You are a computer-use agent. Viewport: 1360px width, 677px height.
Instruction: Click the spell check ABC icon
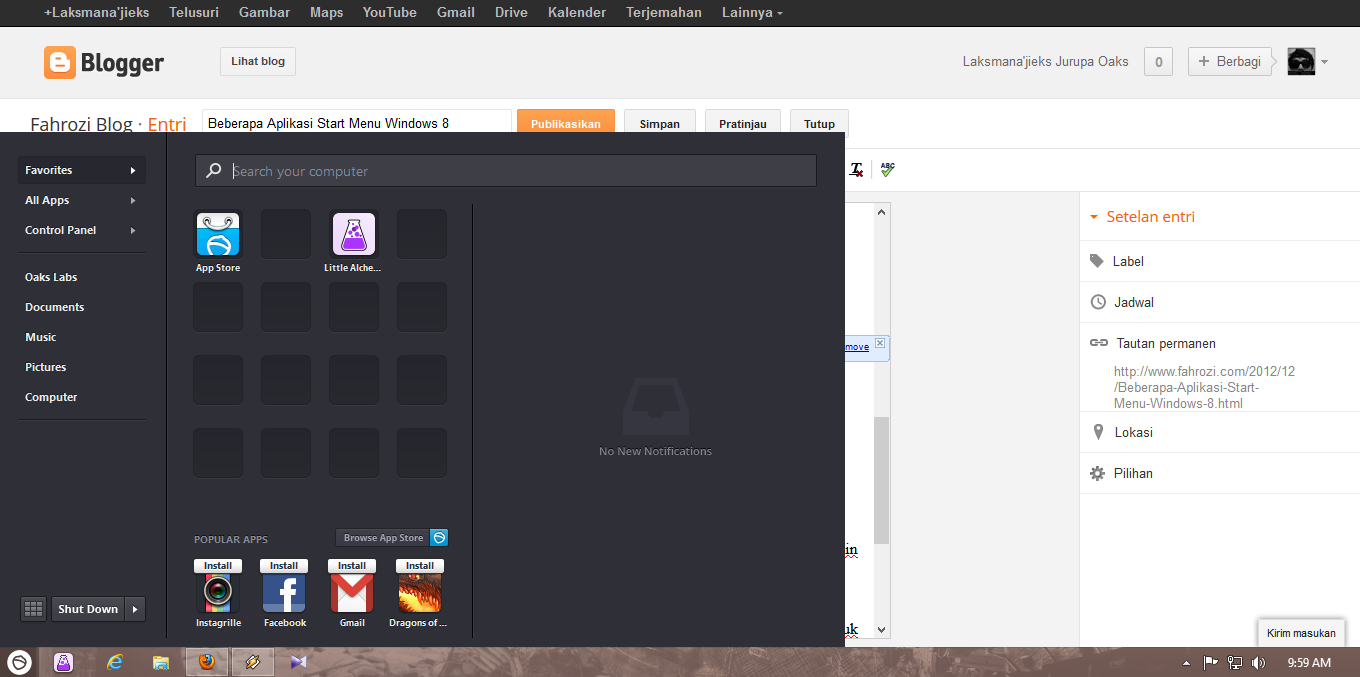[888, 170]
